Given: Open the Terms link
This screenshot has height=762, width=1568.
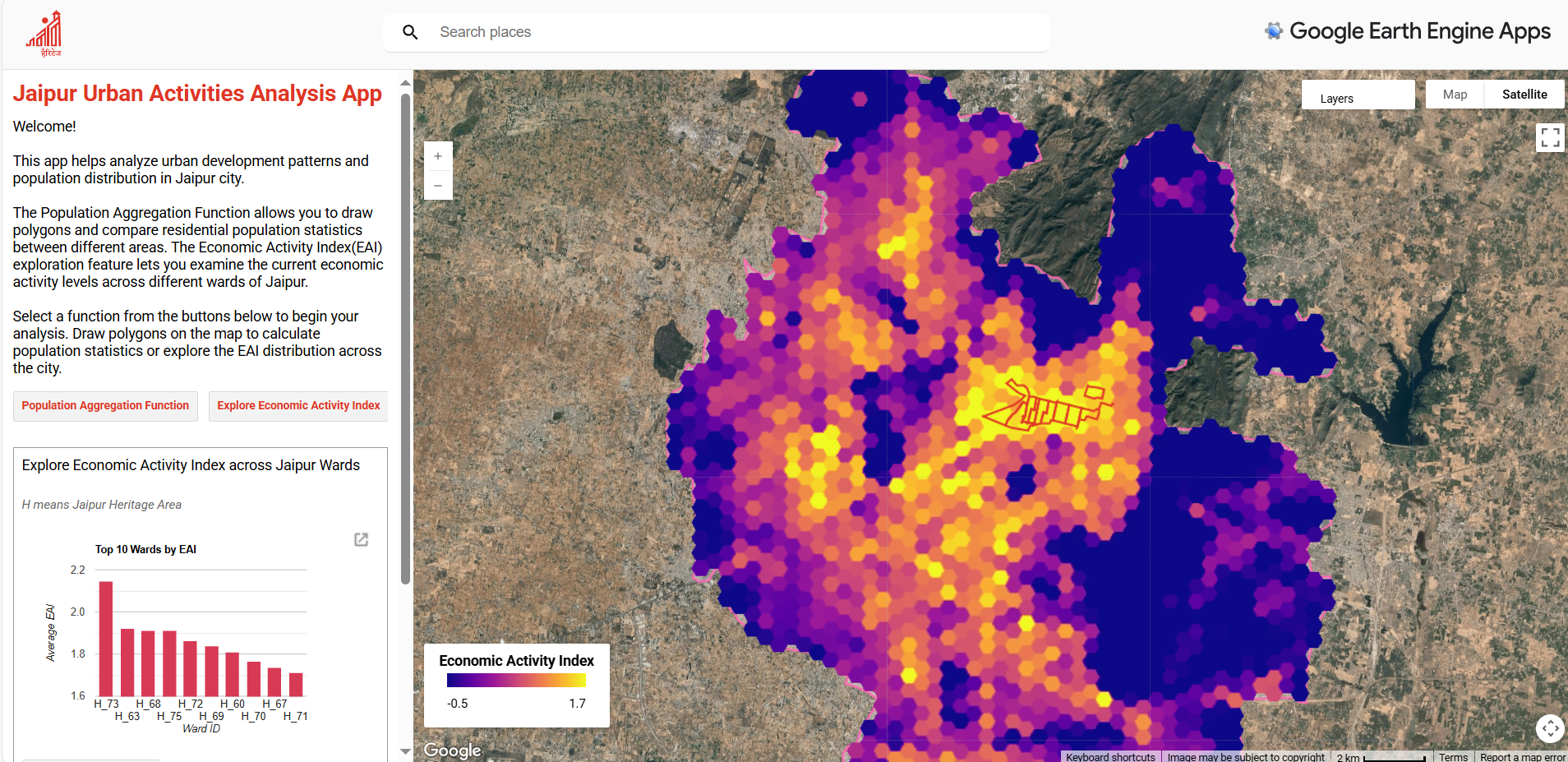Looking at the screenshot, I should tap(1453, 757).
